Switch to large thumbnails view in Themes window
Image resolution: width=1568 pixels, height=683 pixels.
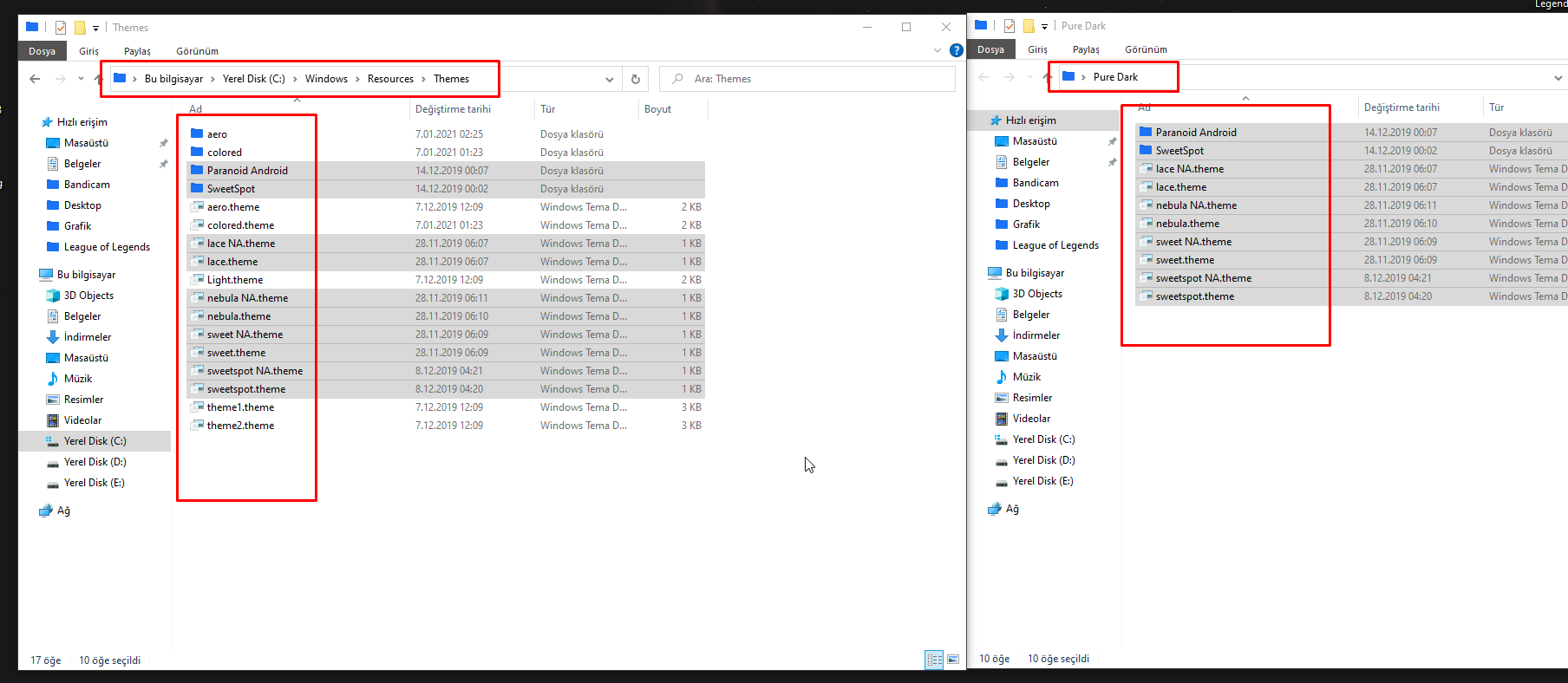point(953,660)
